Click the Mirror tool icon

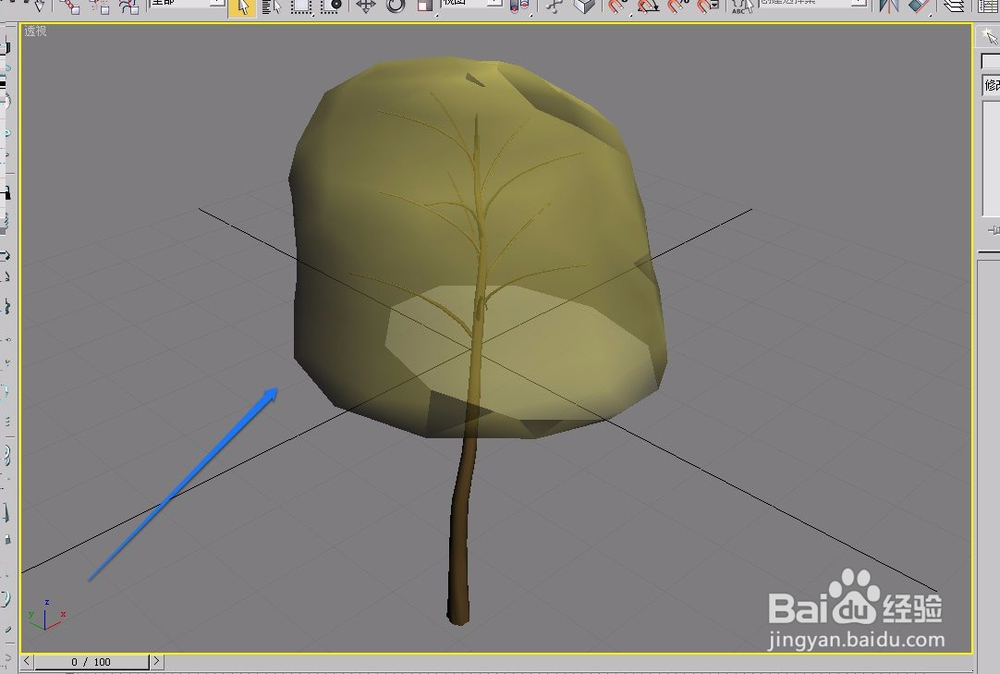[x=888, y=6]
